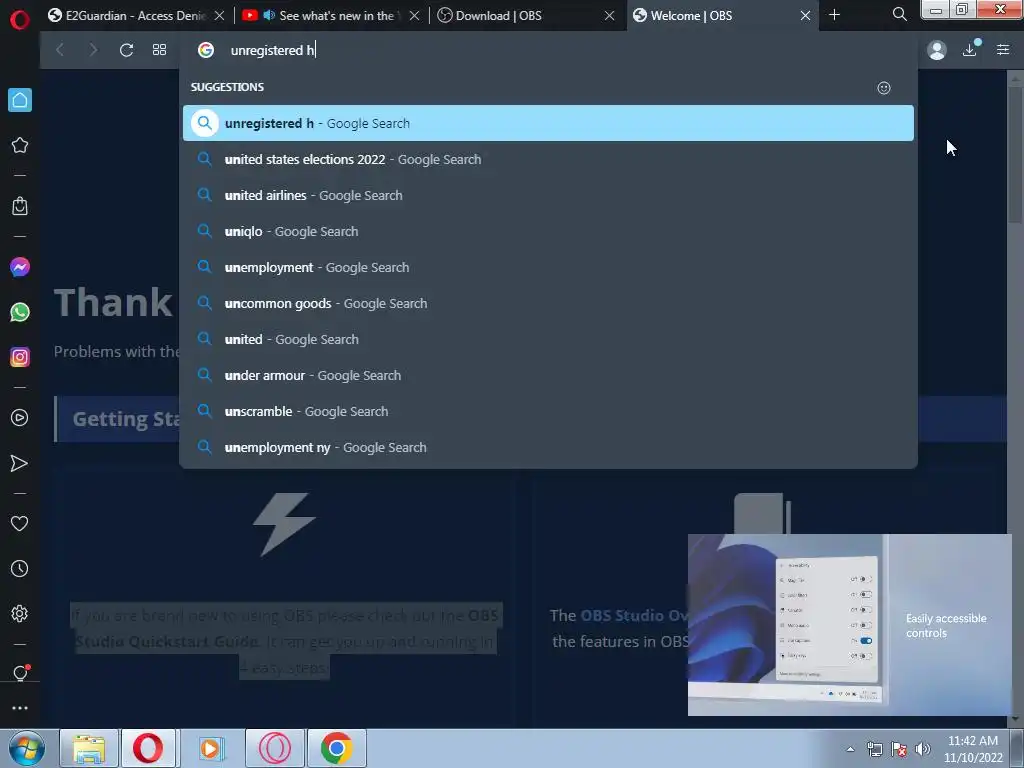Open Speed Dial grid icon in the toolbar
Screen dimensions: 1024x768
pyautogui.click(x=159, y=50)
